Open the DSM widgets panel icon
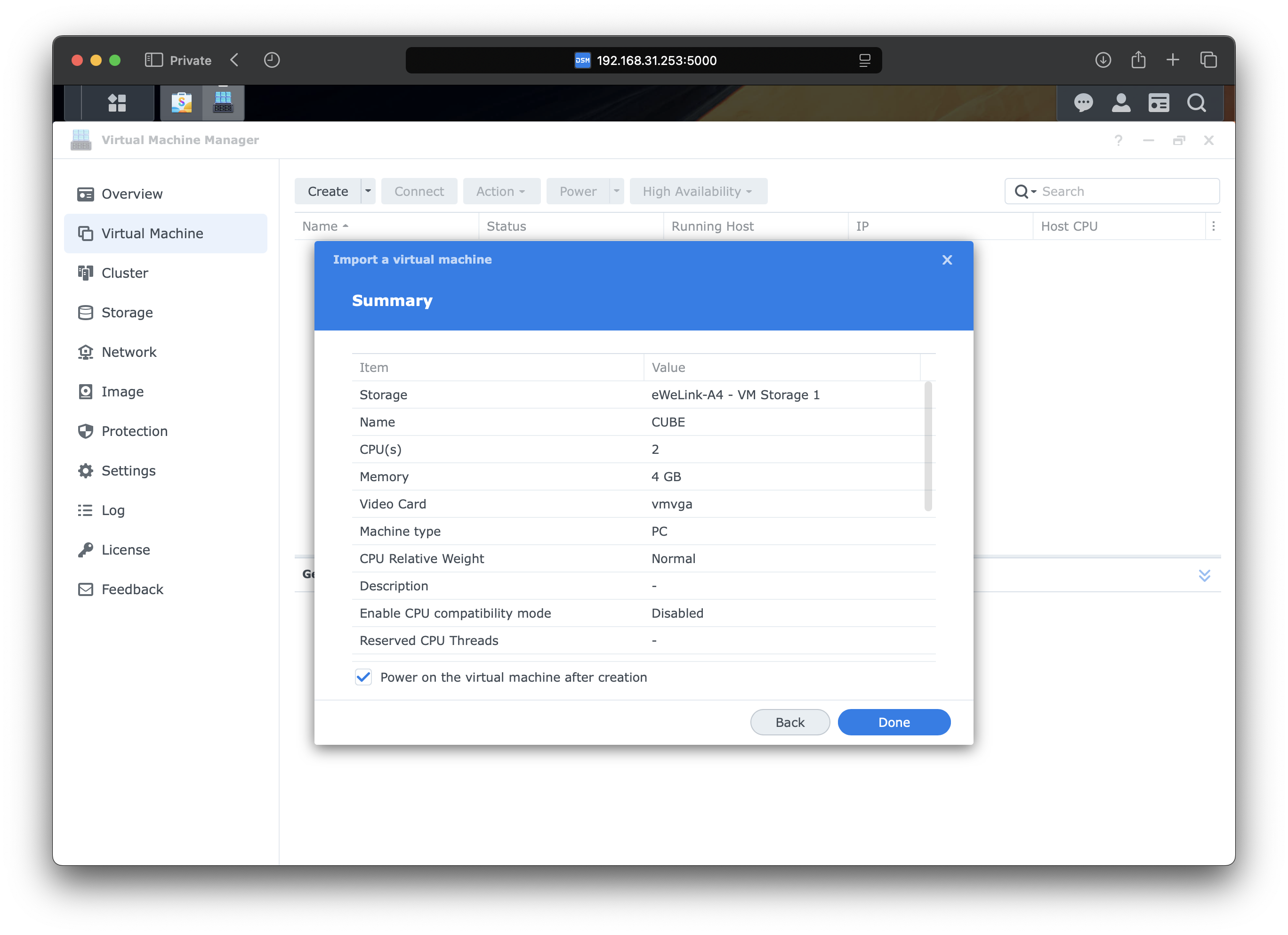Screen dimensions: 1288x935 [x=1159, y=103]
